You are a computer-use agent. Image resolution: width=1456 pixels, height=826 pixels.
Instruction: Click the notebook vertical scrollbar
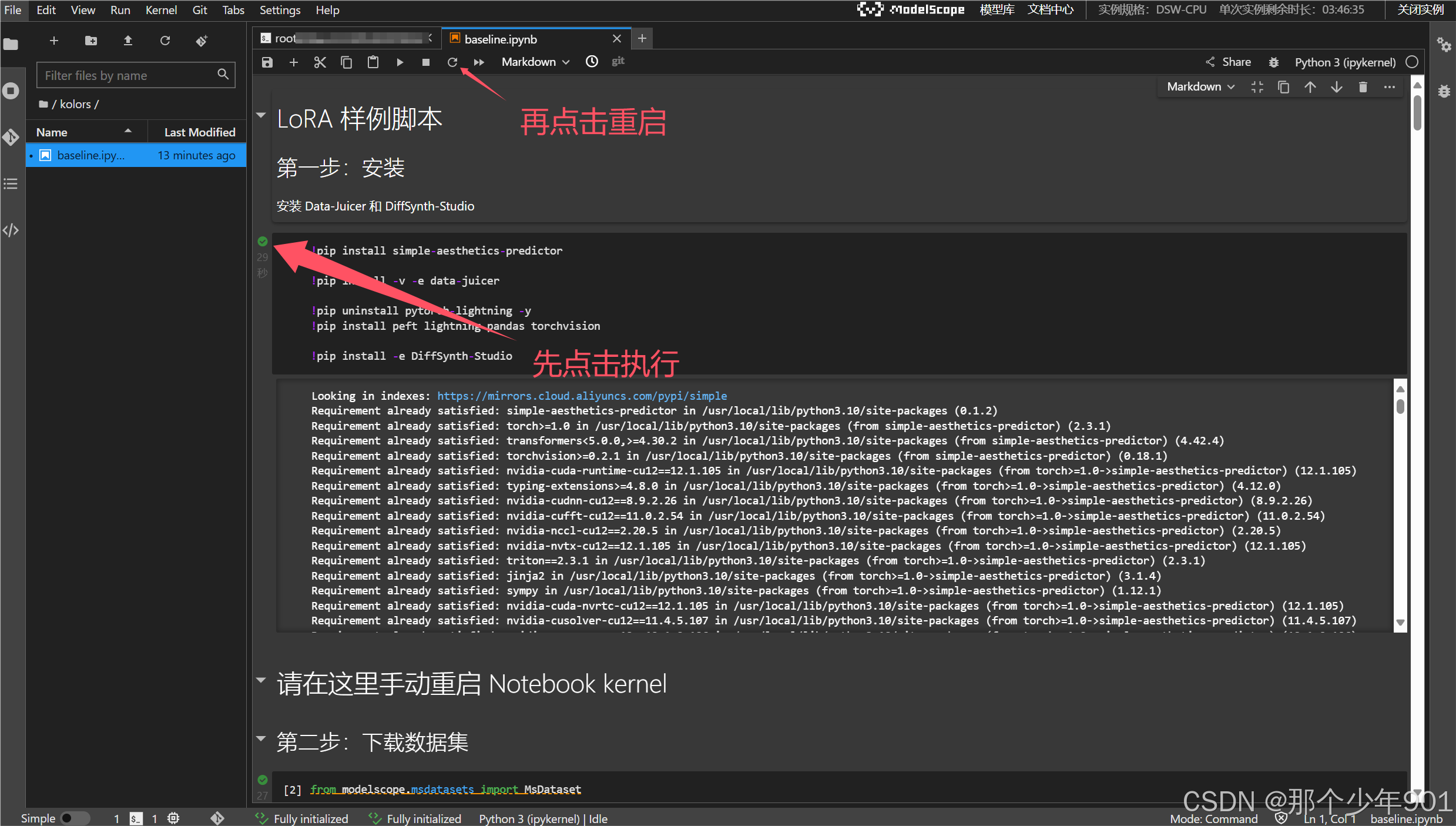1417,112
